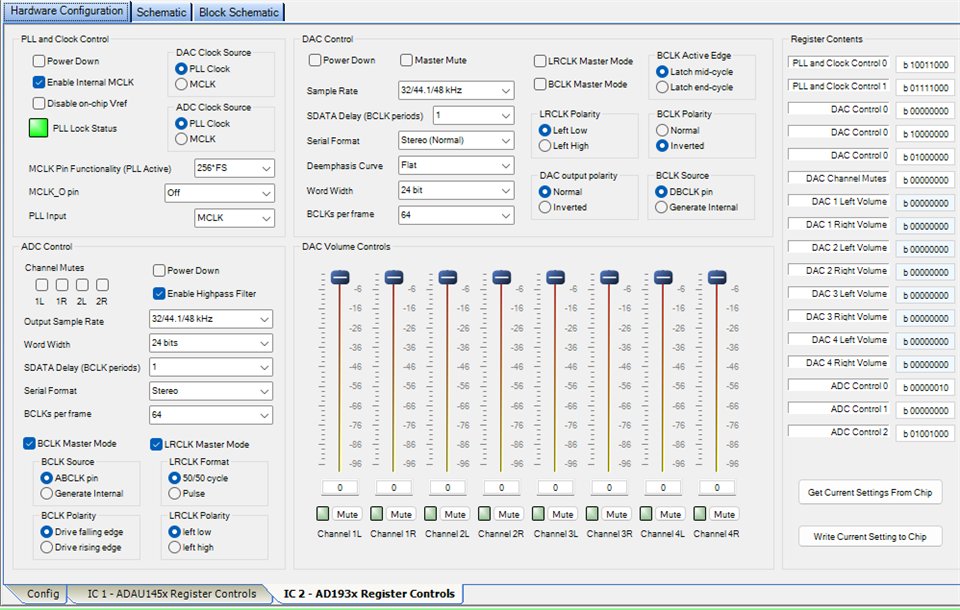Viewport: 960px width, 610px height.
Task: Open PLL Input dropdown
Action: point(234,217)
